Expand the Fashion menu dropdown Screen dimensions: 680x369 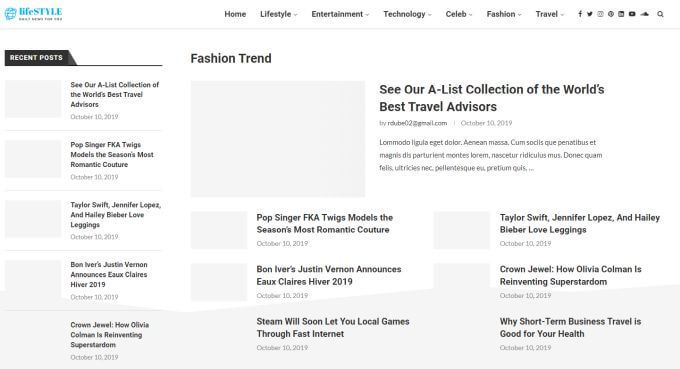click(504, 14)
